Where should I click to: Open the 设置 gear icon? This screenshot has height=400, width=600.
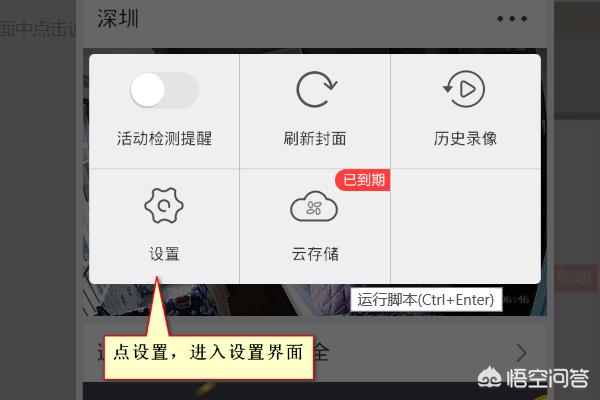(164, 206)
